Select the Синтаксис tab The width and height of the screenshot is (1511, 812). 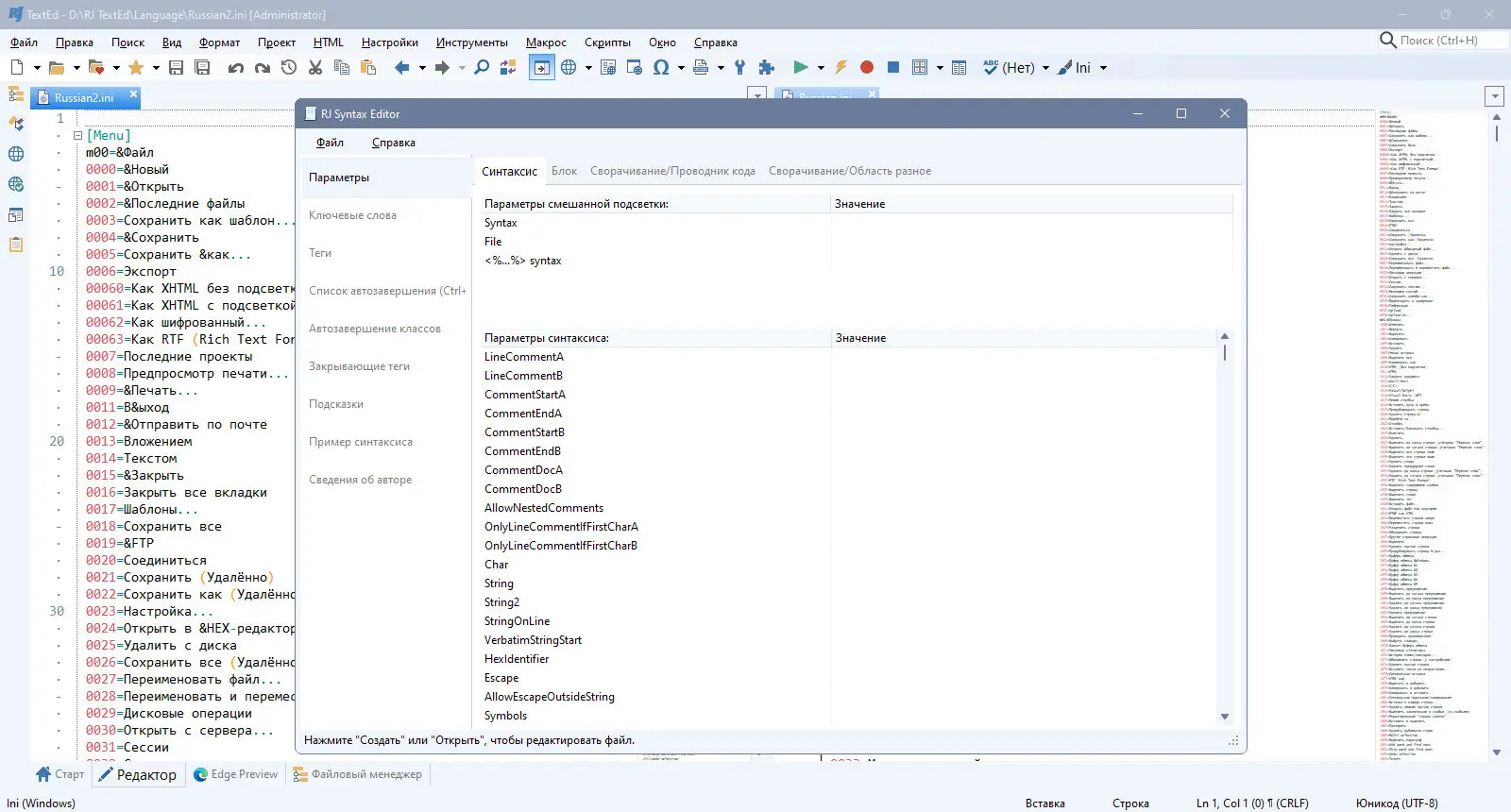pyautogui.click(x=509, y=171)
